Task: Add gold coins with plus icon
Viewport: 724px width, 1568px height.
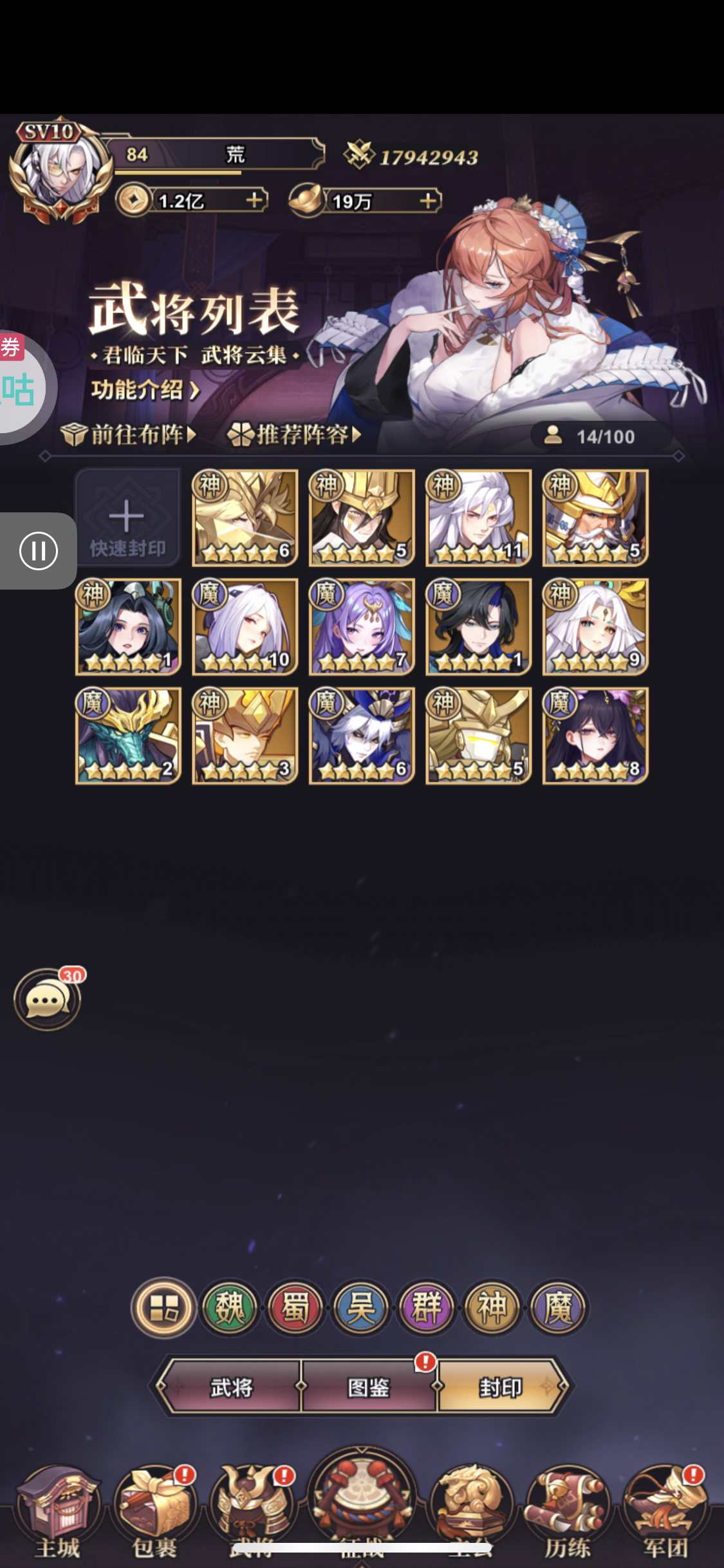Action: (255, 200)
